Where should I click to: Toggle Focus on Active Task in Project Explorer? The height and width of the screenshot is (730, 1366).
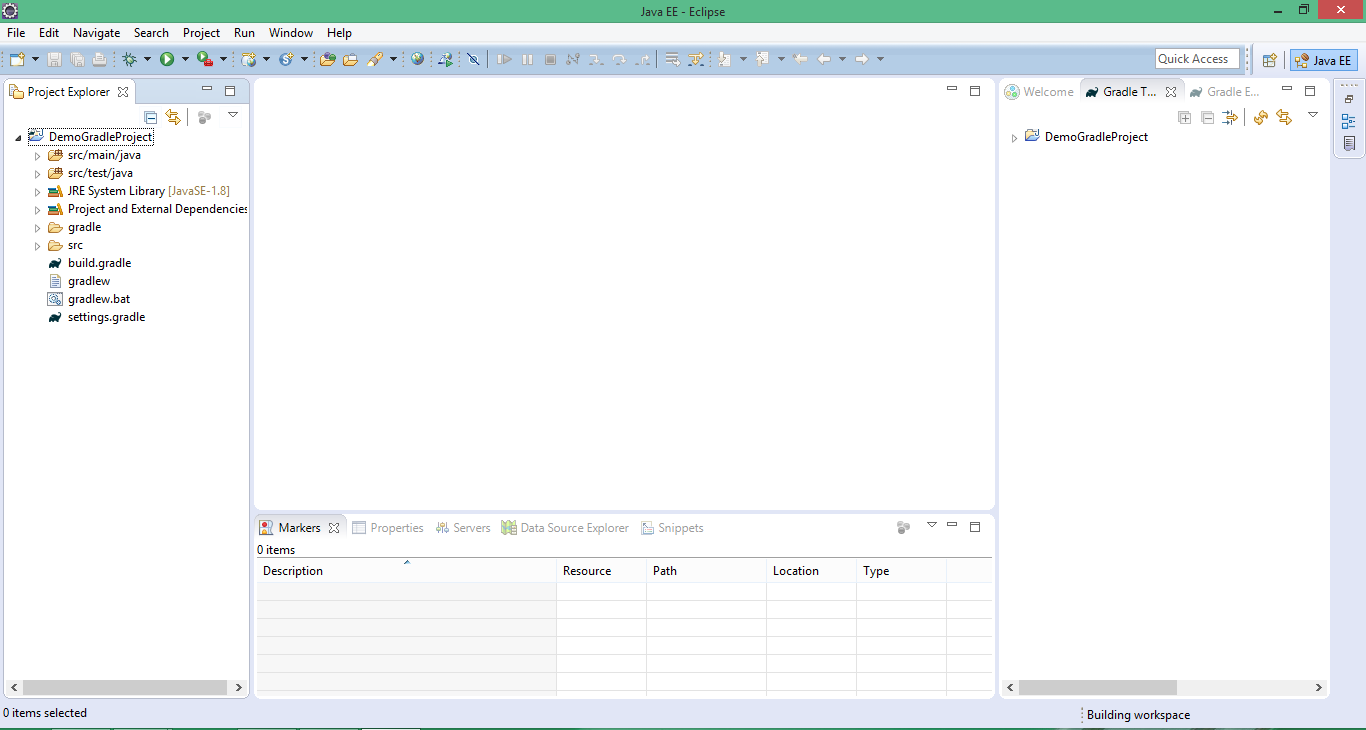(204, 117)
